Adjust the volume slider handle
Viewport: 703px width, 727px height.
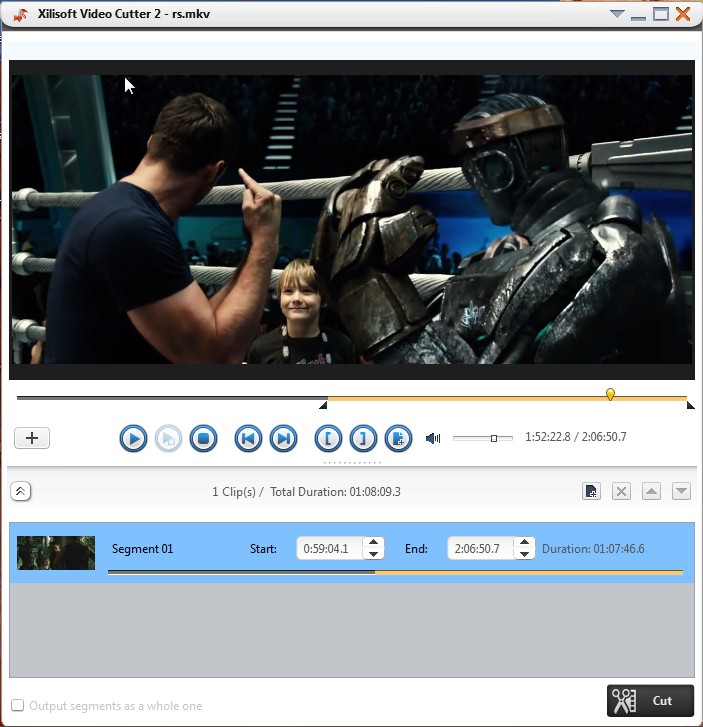[494, 438]
